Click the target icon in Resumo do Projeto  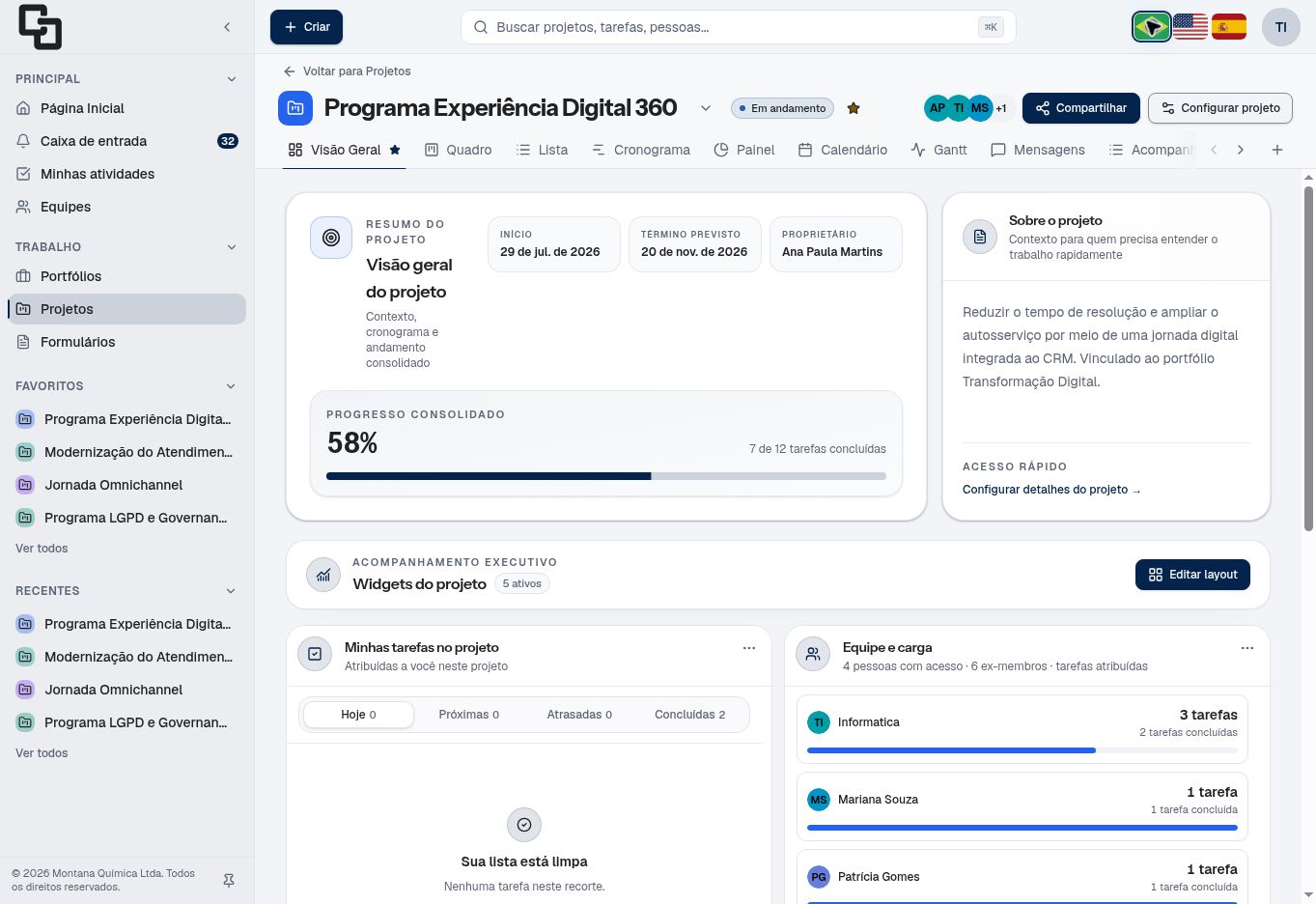point(331,238)
